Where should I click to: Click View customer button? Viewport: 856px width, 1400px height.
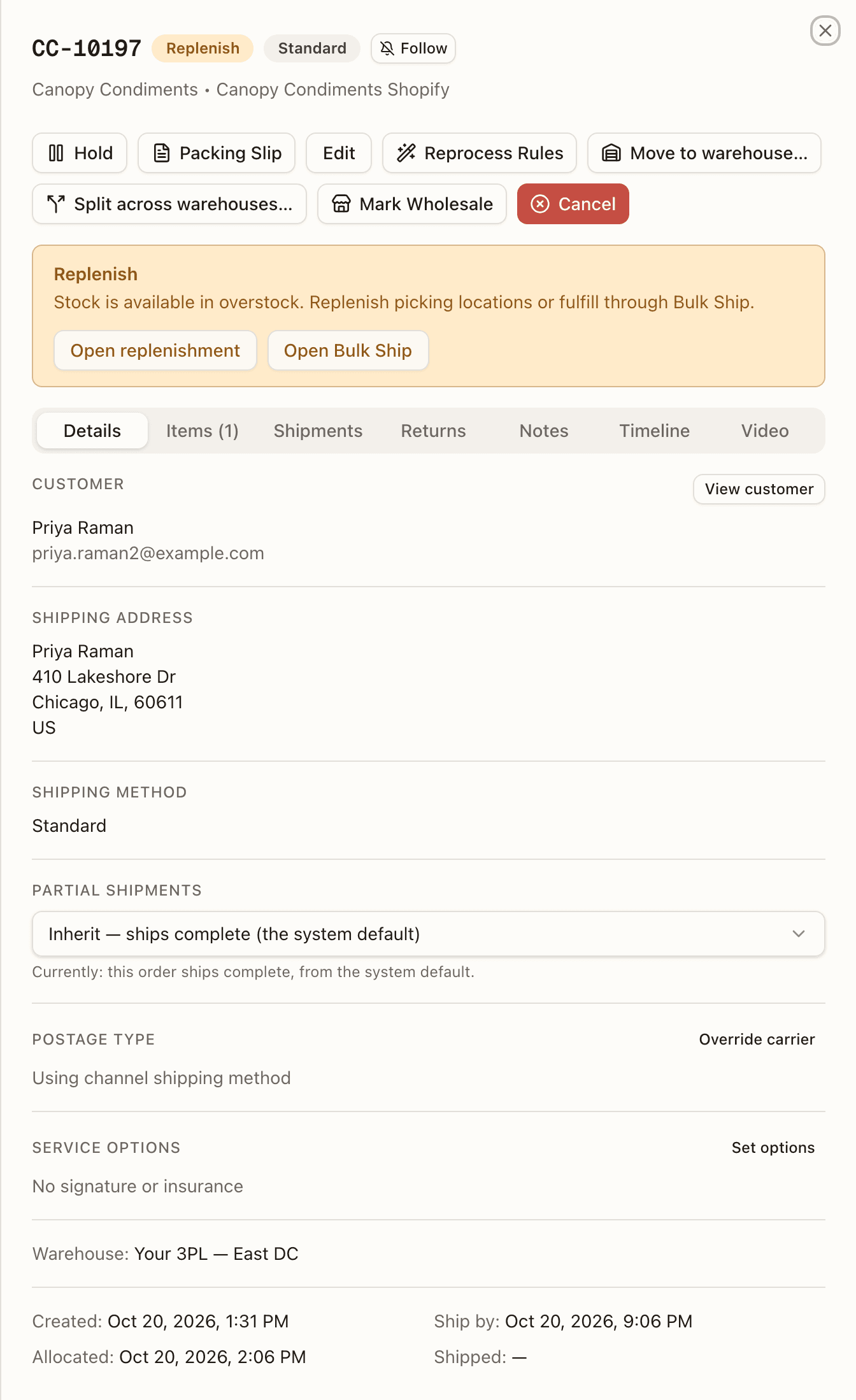coord(759,489)
